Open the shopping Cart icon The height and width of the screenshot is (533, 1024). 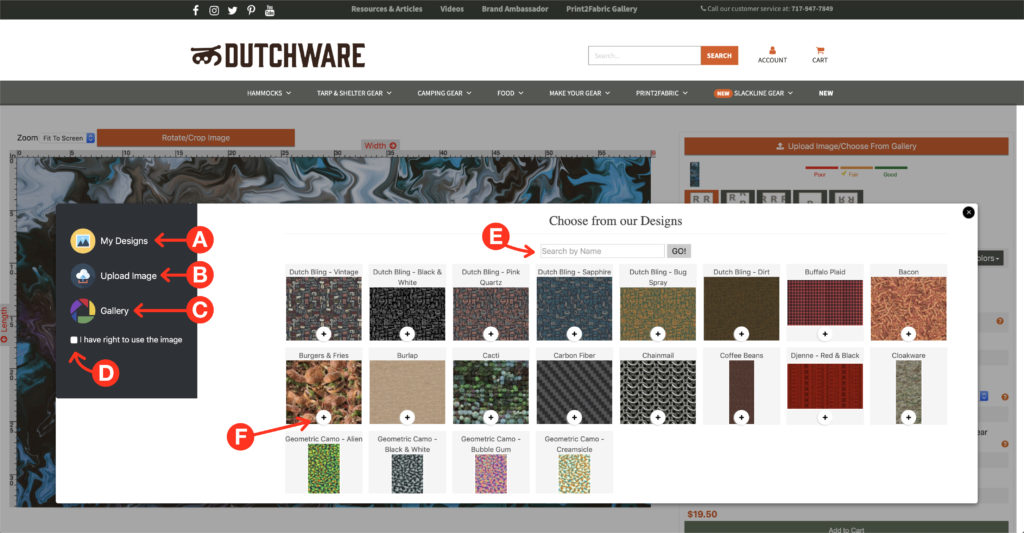[820, 50]
